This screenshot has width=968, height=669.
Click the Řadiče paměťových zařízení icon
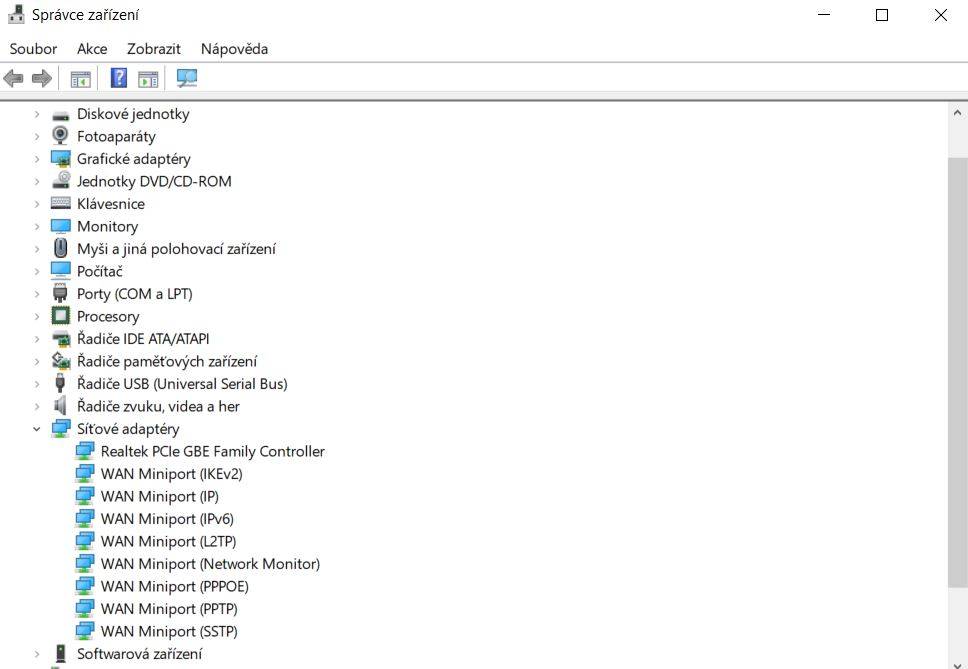pyautogui.click(x=60, y=360)
